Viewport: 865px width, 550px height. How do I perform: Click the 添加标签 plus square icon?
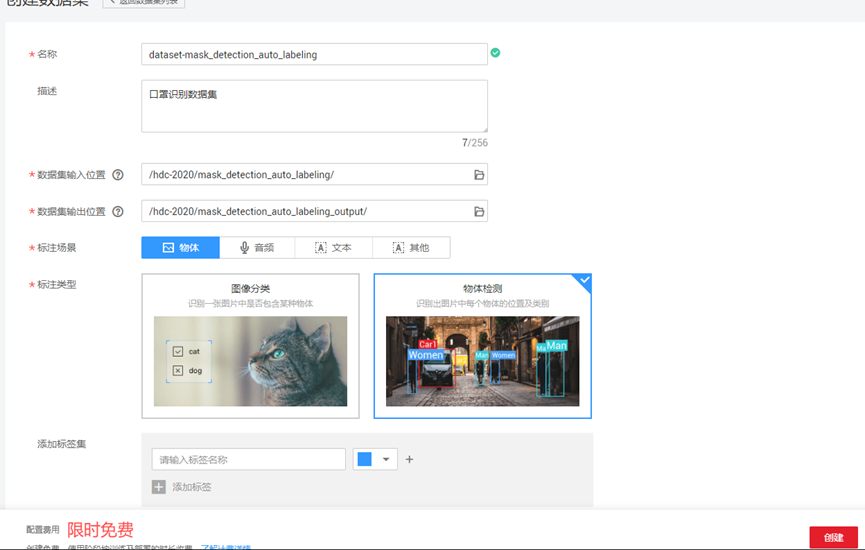(158, 487)
